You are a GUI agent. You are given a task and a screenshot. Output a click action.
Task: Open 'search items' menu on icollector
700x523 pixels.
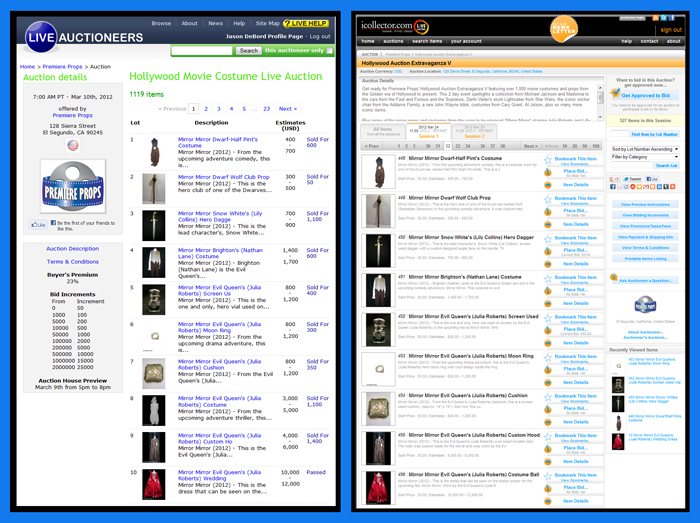(427, 41)
